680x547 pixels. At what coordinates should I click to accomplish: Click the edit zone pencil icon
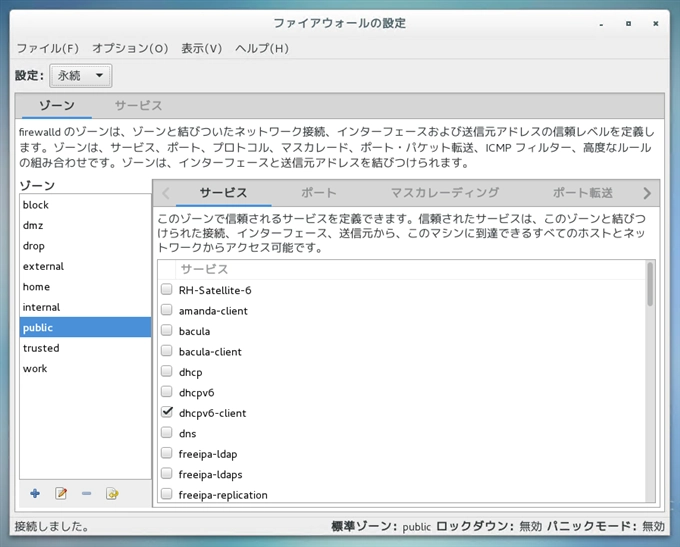pos(61,493)
